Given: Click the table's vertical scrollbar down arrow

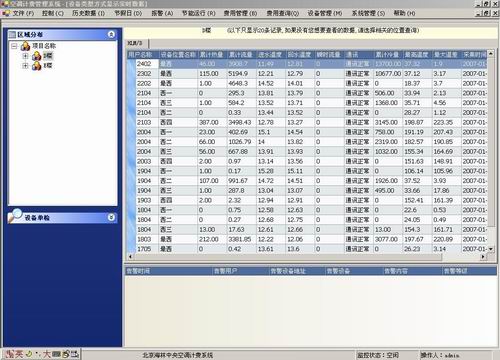Looking at the screenshot, I should pyautogui.click(x=491, y=249).
